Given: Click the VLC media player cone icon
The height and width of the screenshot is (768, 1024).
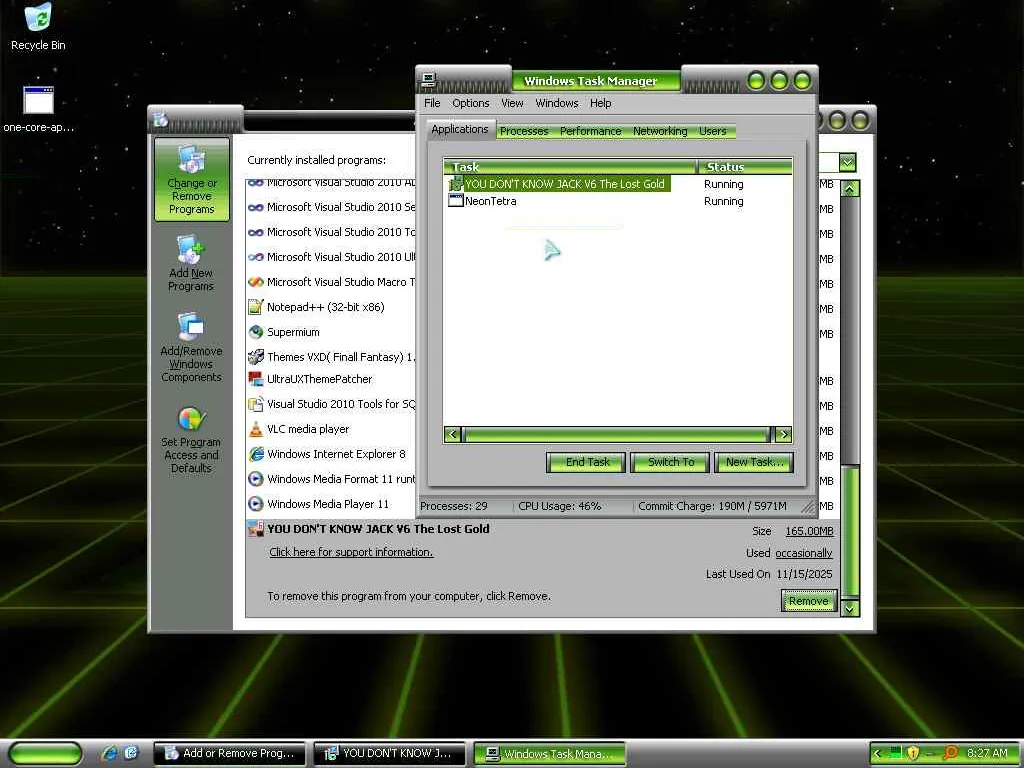Looking at the screenshot, I should (x=255, y=429).
